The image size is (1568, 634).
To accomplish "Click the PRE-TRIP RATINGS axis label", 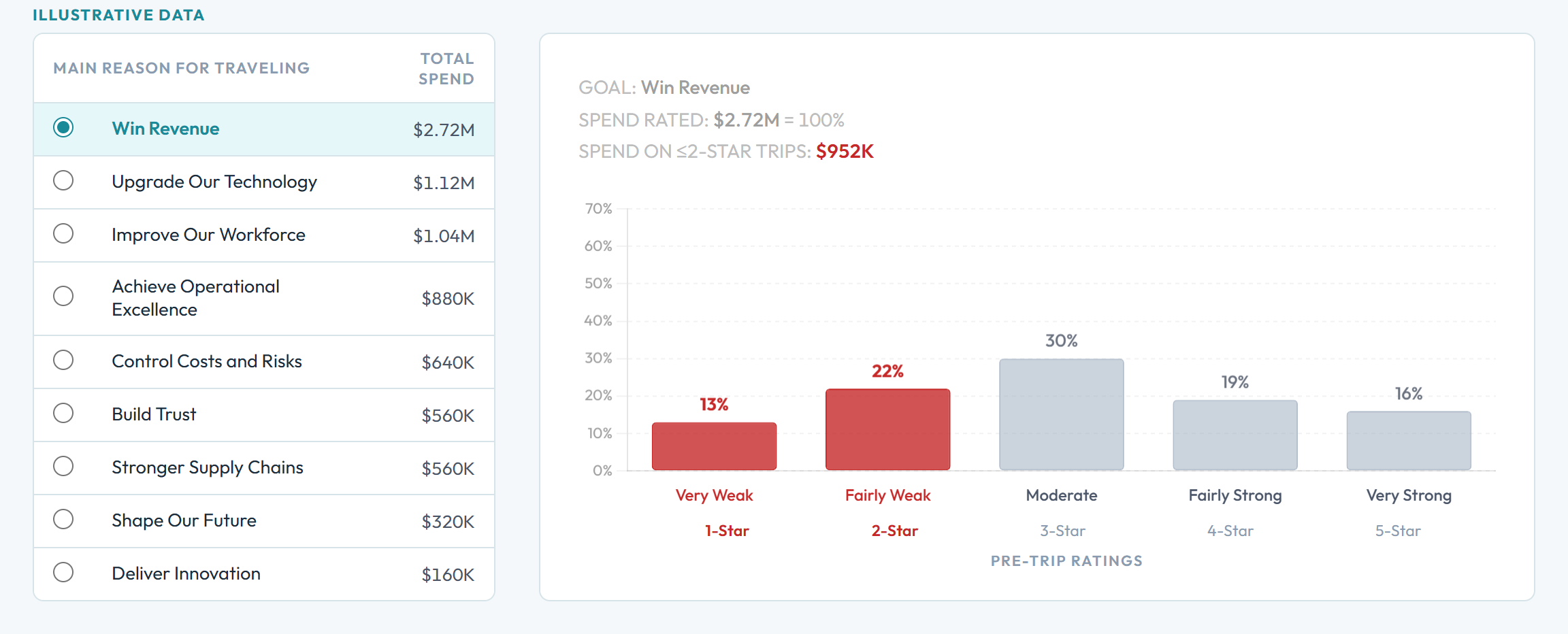I will coord(1066,561).
